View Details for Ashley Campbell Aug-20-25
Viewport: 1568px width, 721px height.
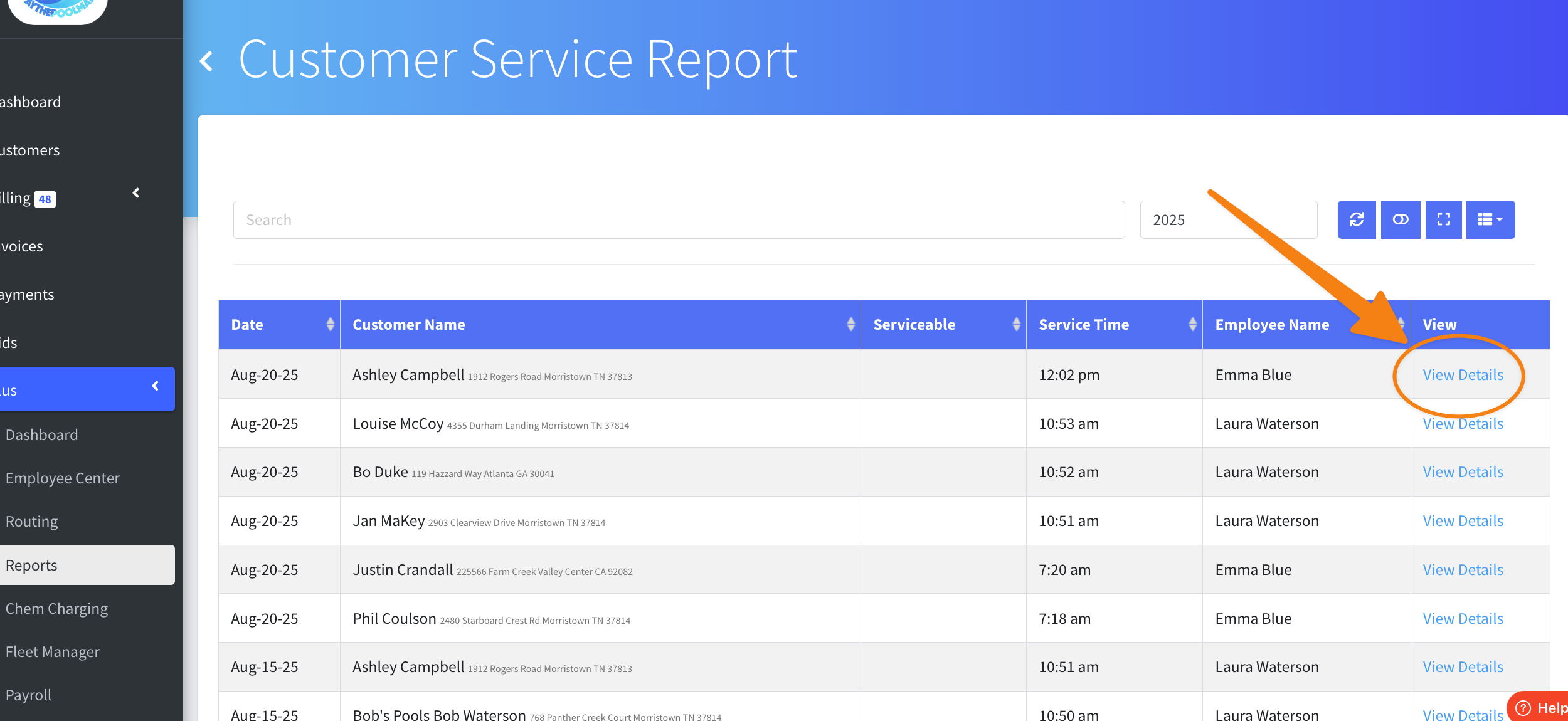[1463, 375]
